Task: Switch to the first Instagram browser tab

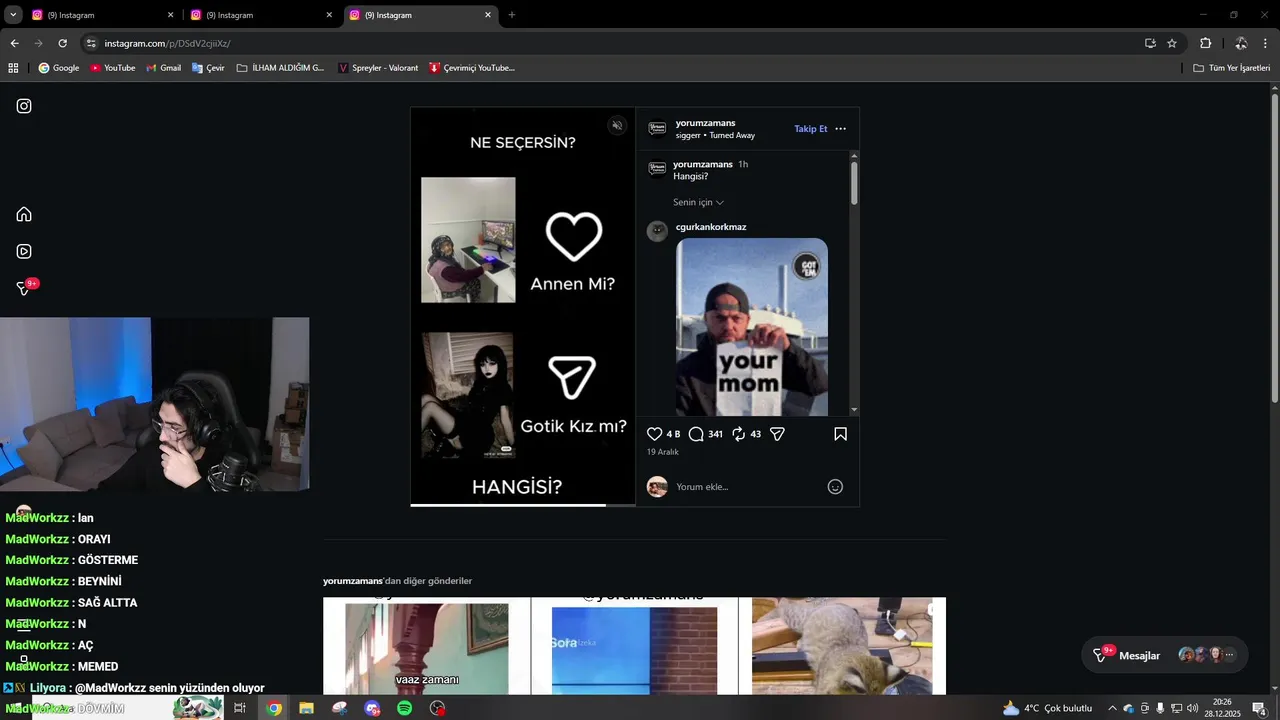Action: point(102,15)
